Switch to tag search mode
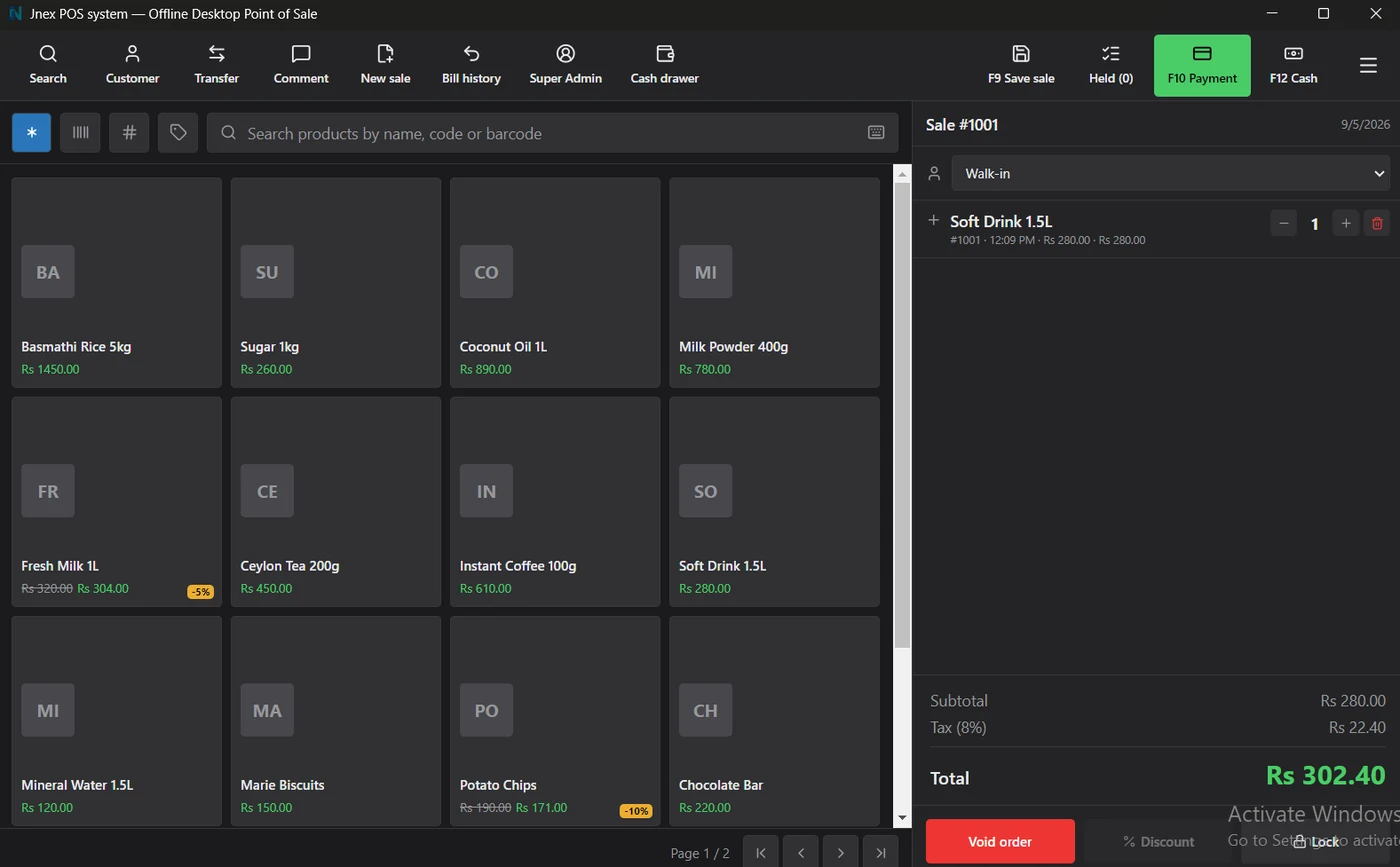Image resolution: width=1400 pixels, height=867 pixels. click(x=178, y=133)
